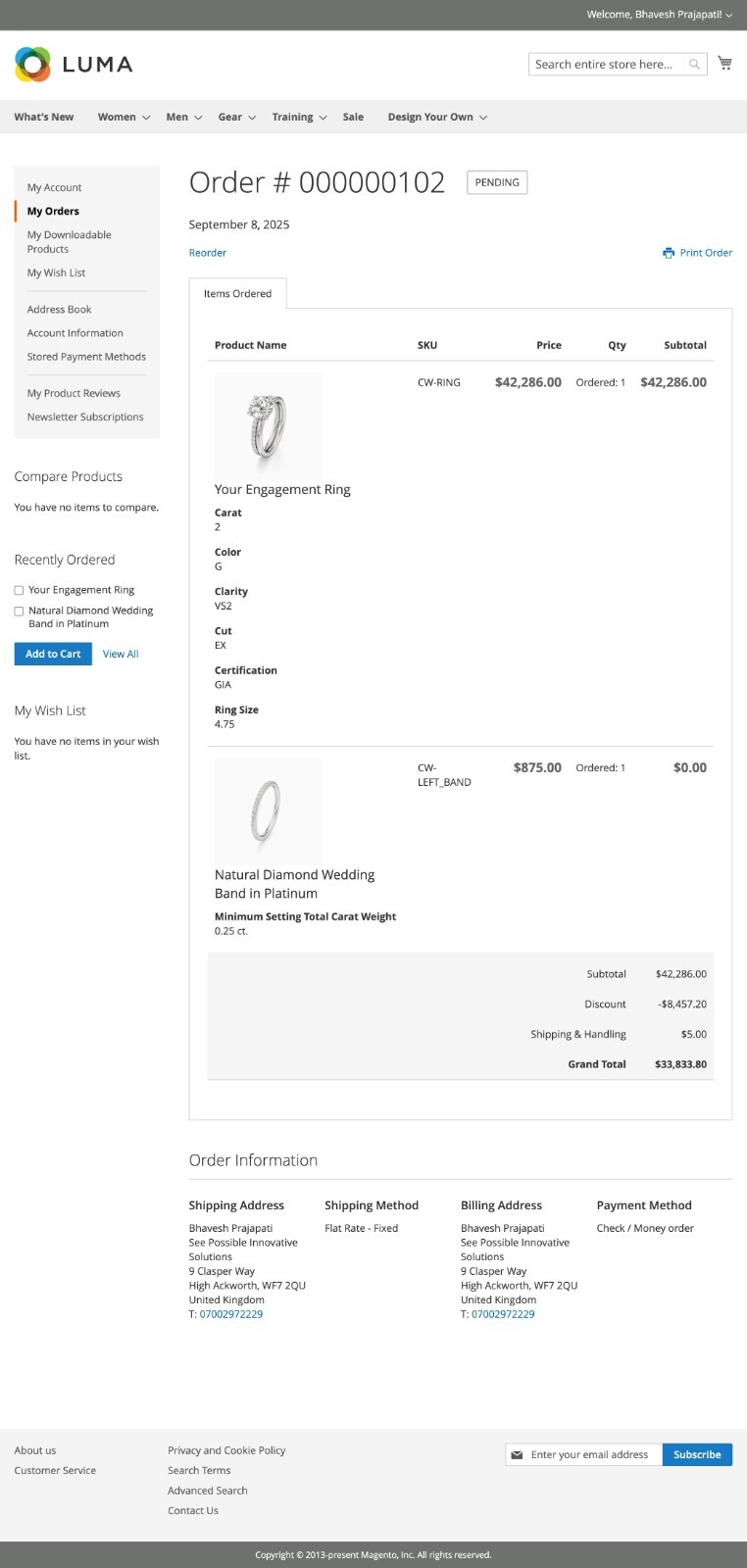Check the Your Engagement Ring checkbox
Image resolution: width=747 pixels, height=1568 pixels.
tap(18, 589)
